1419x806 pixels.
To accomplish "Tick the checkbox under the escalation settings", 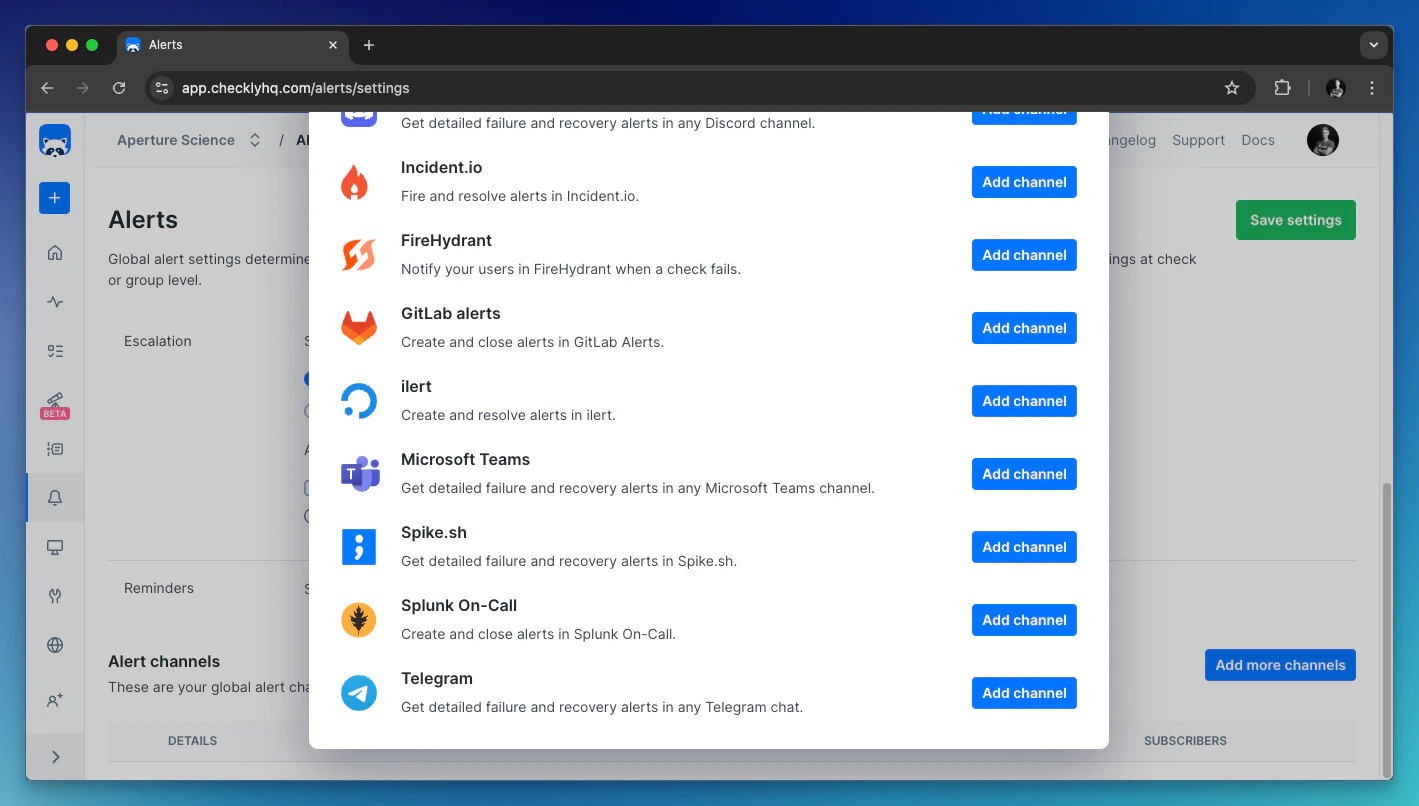I will 307,486.
